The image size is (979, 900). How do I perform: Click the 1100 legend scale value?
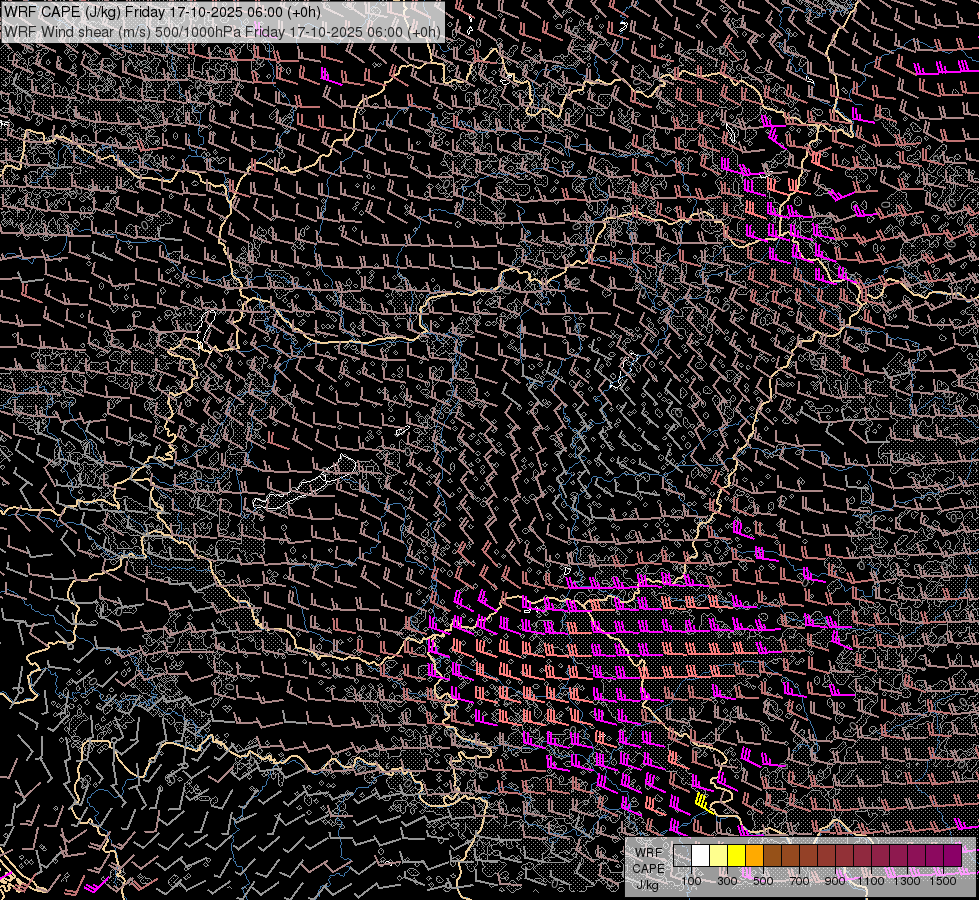pyautogui.click(x=872, y=881)
